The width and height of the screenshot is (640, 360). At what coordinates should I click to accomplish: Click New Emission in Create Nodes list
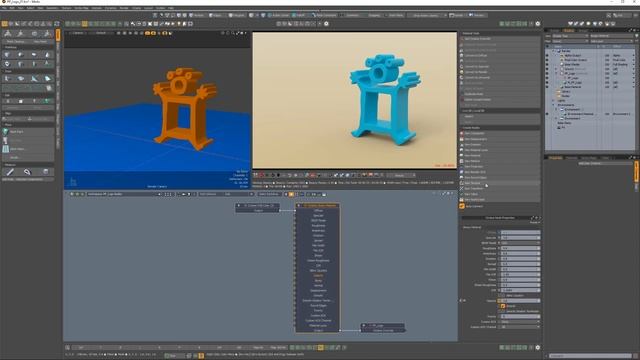click(x=500, y=144)
